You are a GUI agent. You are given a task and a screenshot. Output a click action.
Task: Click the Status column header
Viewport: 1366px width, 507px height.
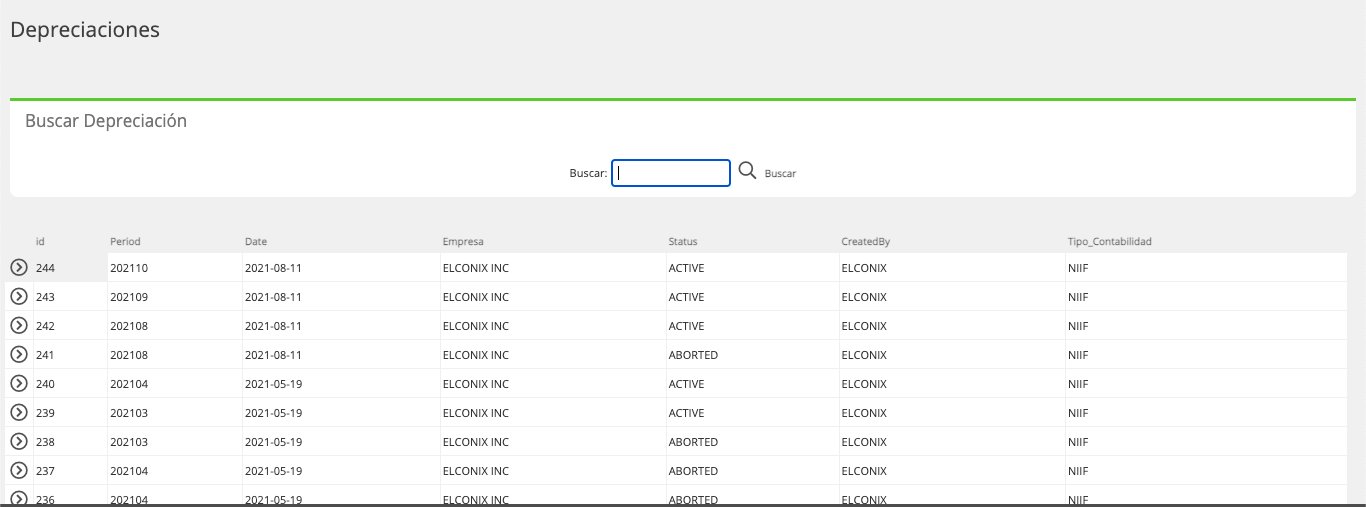point(683,242)
